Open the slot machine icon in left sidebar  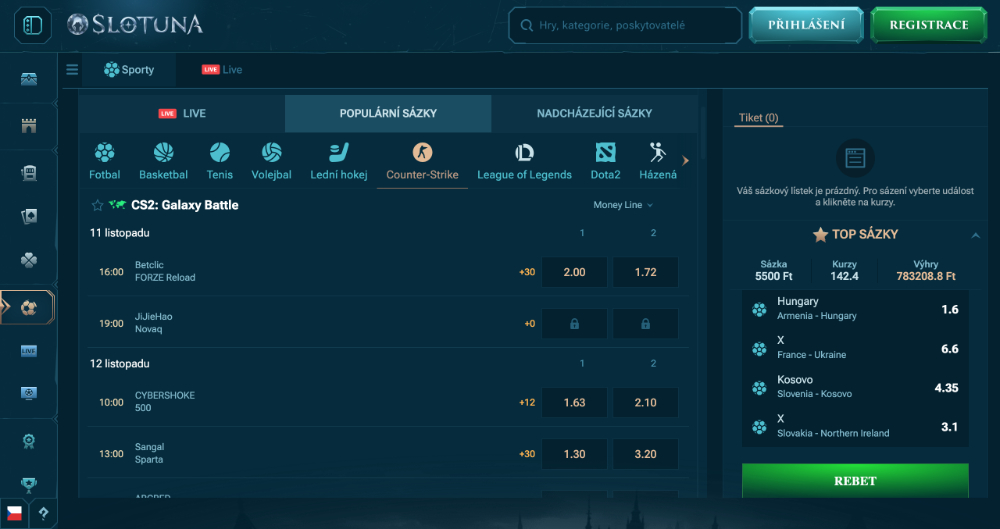point(29,173)
